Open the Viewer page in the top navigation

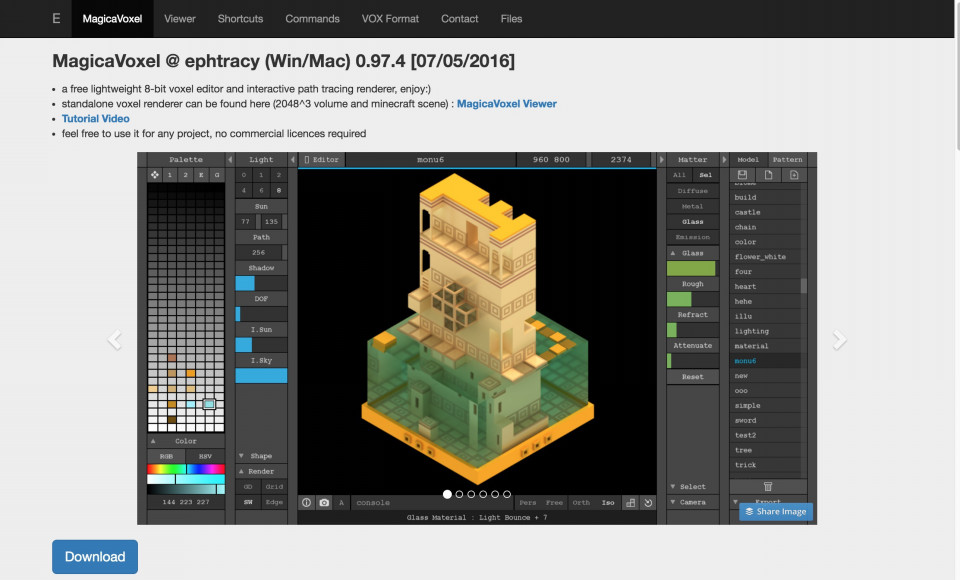[x=179, y=18]
